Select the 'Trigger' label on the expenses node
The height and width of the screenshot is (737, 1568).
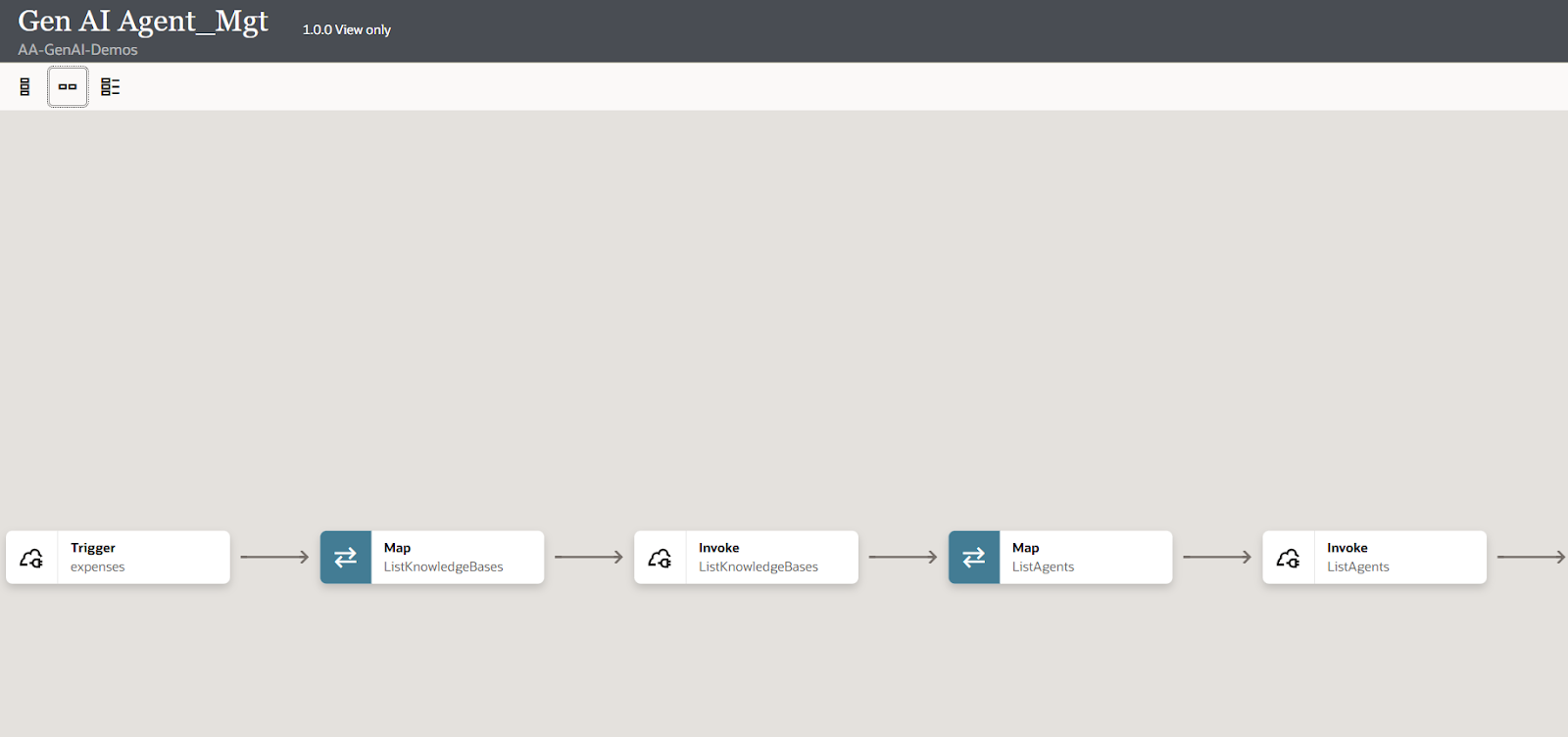(x=93, y=548)
